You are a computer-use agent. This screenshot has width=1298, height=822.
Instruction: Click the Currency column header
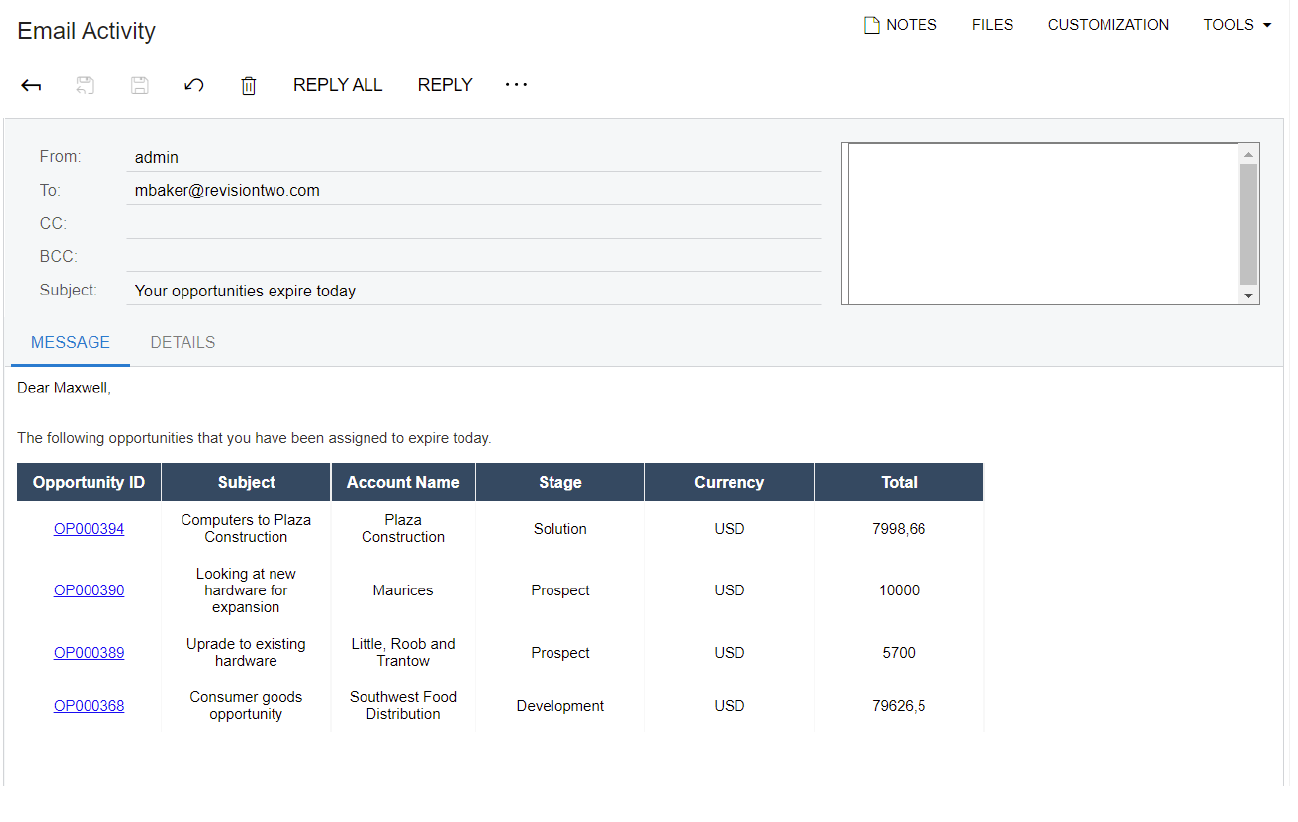(729, 482)
